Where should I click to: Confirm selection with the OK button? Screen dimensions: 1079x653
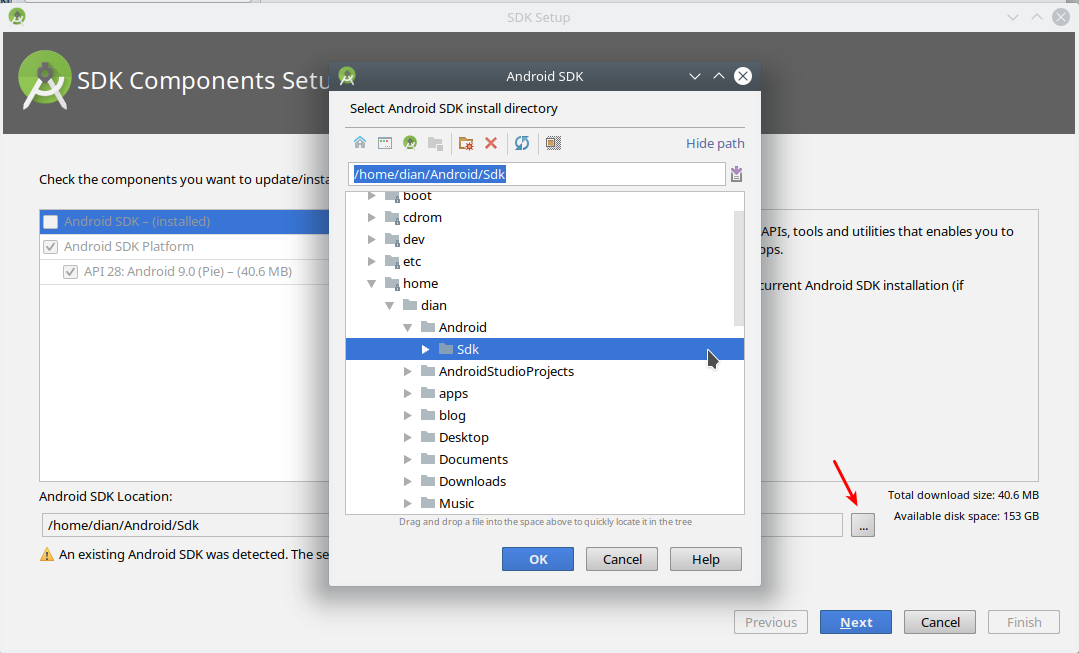coord(538,559)
